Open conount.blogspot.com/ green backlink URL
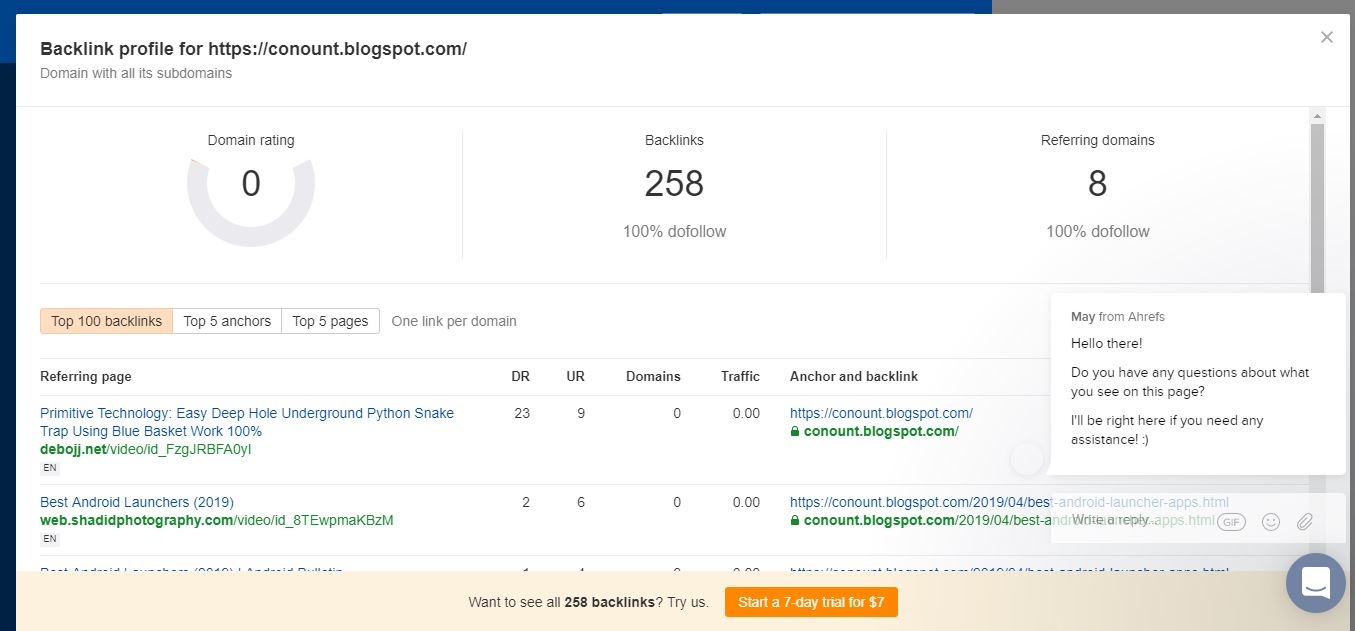The image size is (1355, 631). 881,431
